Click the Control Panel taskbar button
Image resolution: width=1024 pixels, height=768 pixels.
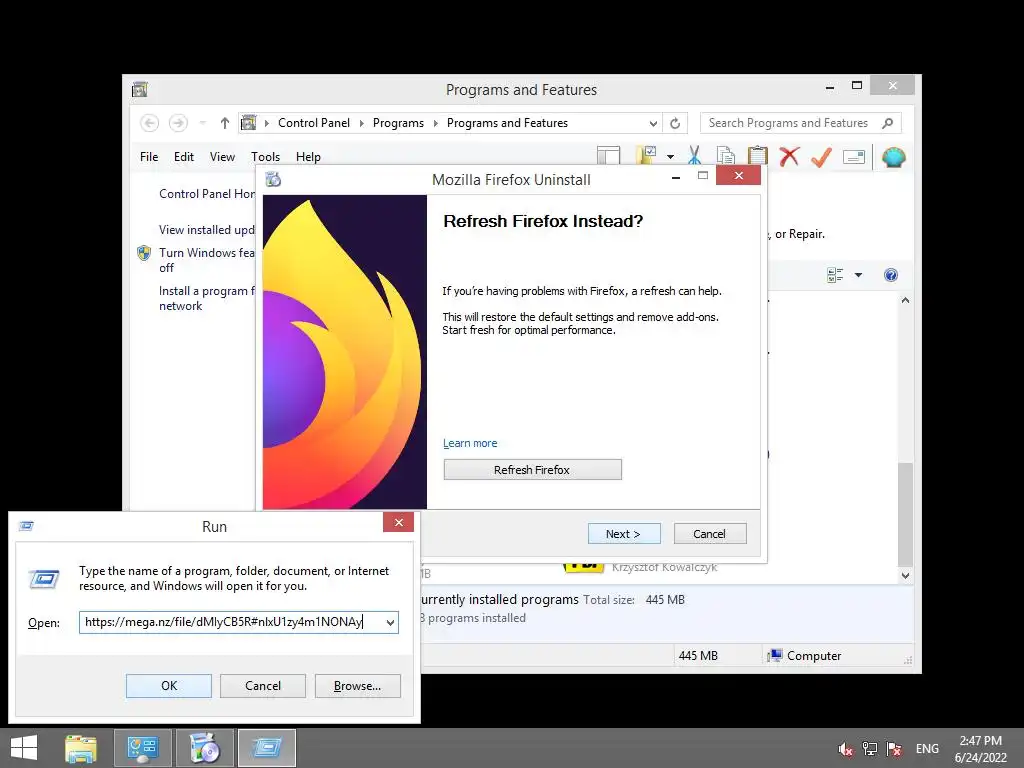tap(143, 748)
